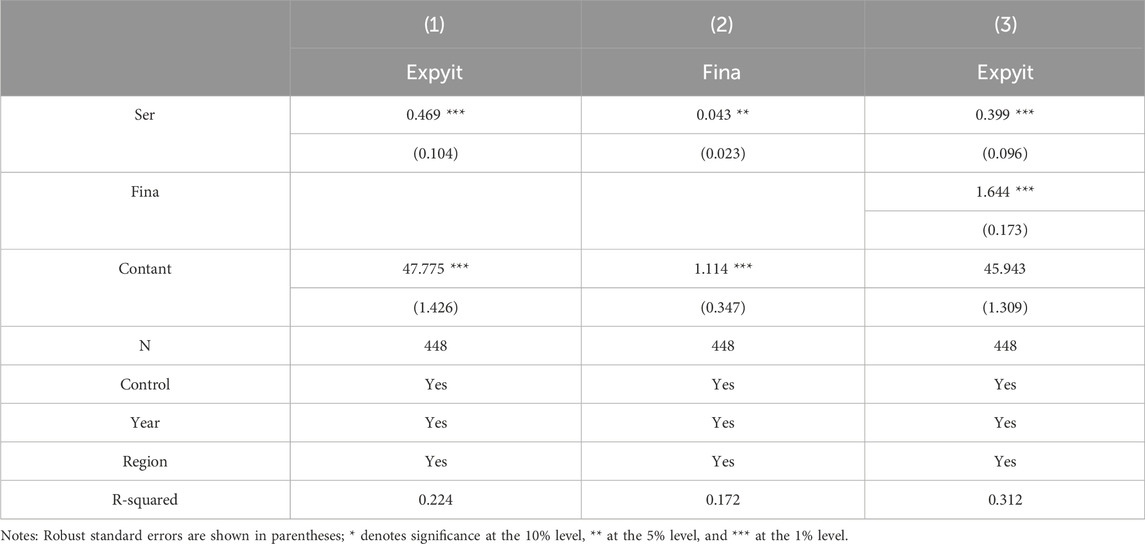Select the 0.469 *** coefficient cell
This screenshot has width=1145, height=544.
pyautogui.click(x=435, y=115)
